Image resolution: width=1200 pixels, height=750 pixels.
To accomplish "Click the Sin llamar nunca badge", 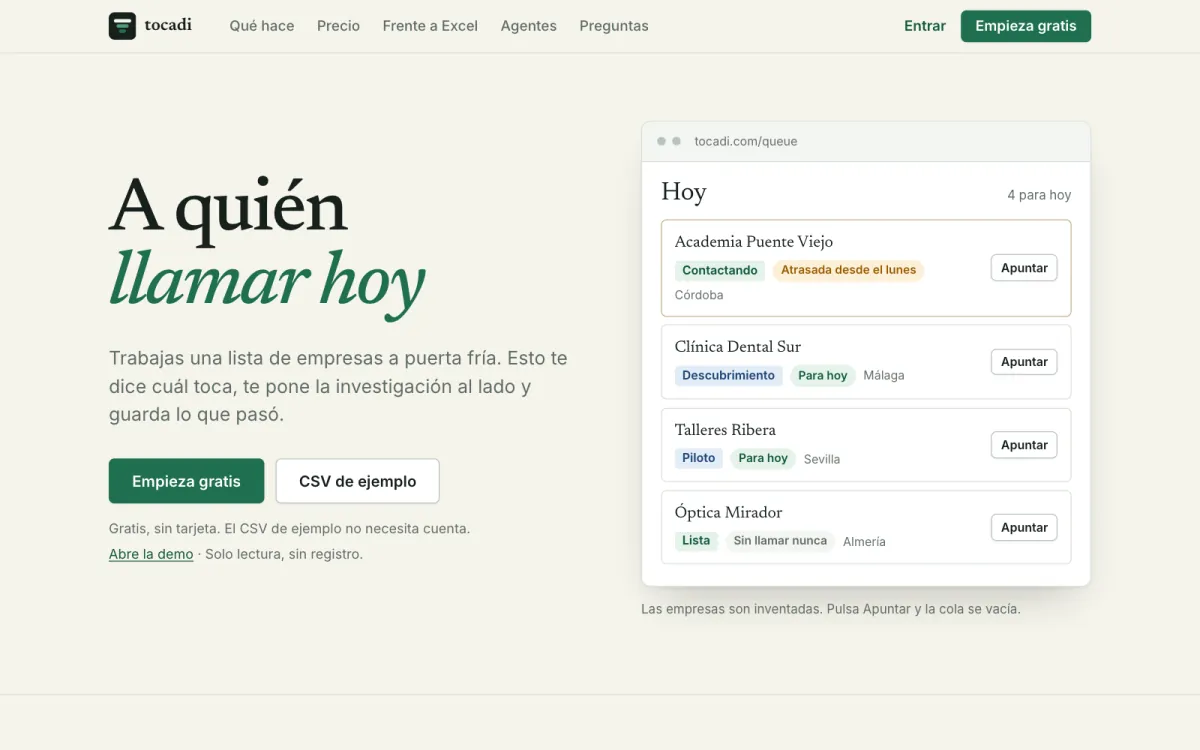I will [780, 541].
